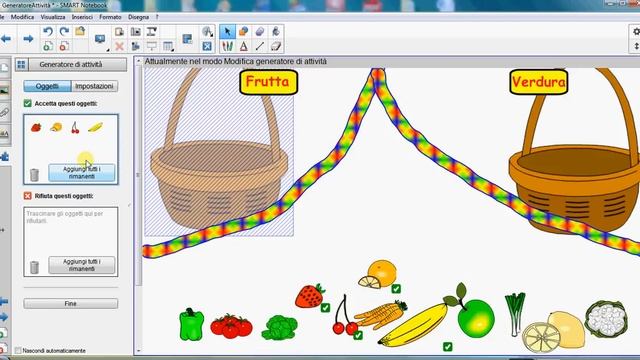Open the Formato menu

pyautogui.click(x=110, y=17)
